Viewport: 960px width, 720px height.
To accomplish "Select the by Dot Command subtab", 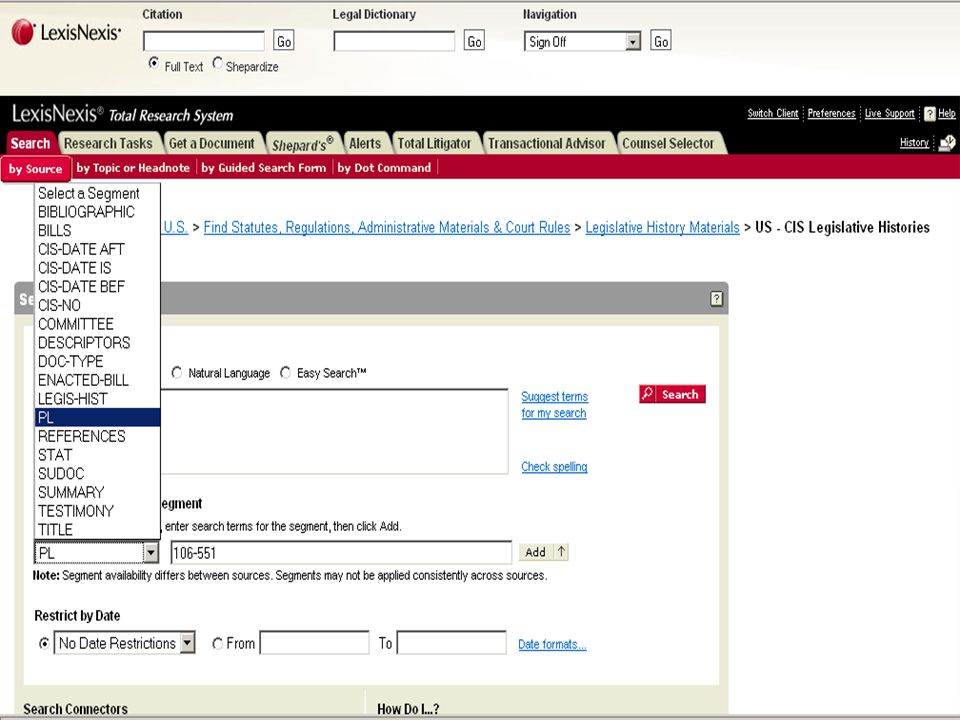I will 384,168.
